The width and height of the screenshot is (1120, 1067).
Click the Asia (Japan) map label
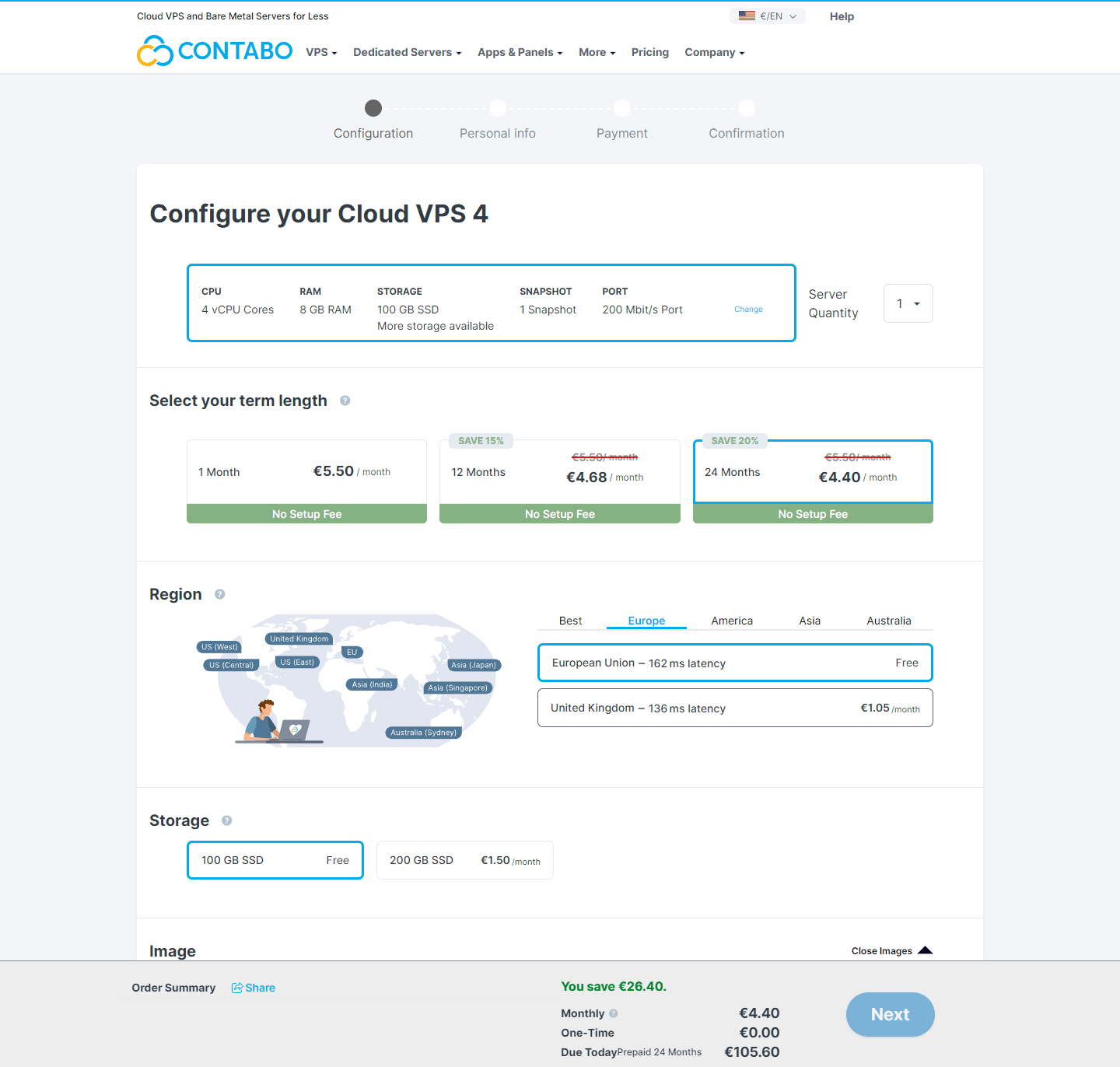(474, 665)
